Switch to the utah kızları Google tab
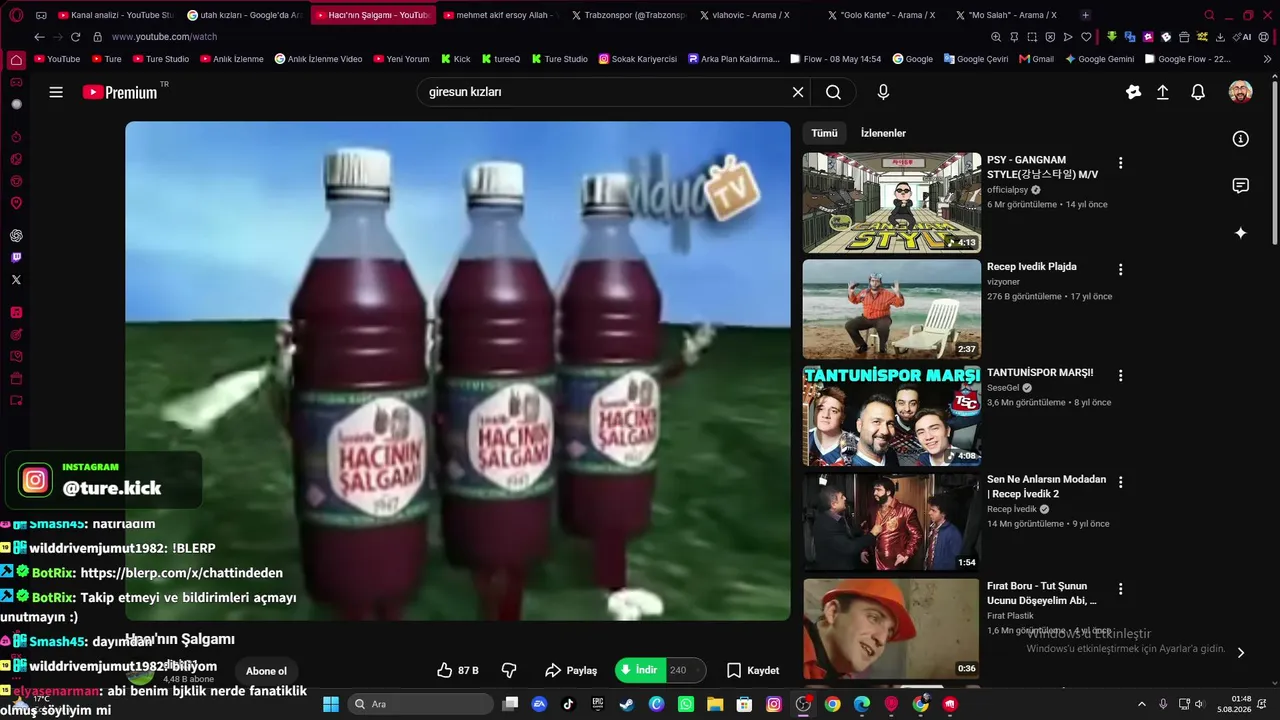 click(x=245, y=15)
